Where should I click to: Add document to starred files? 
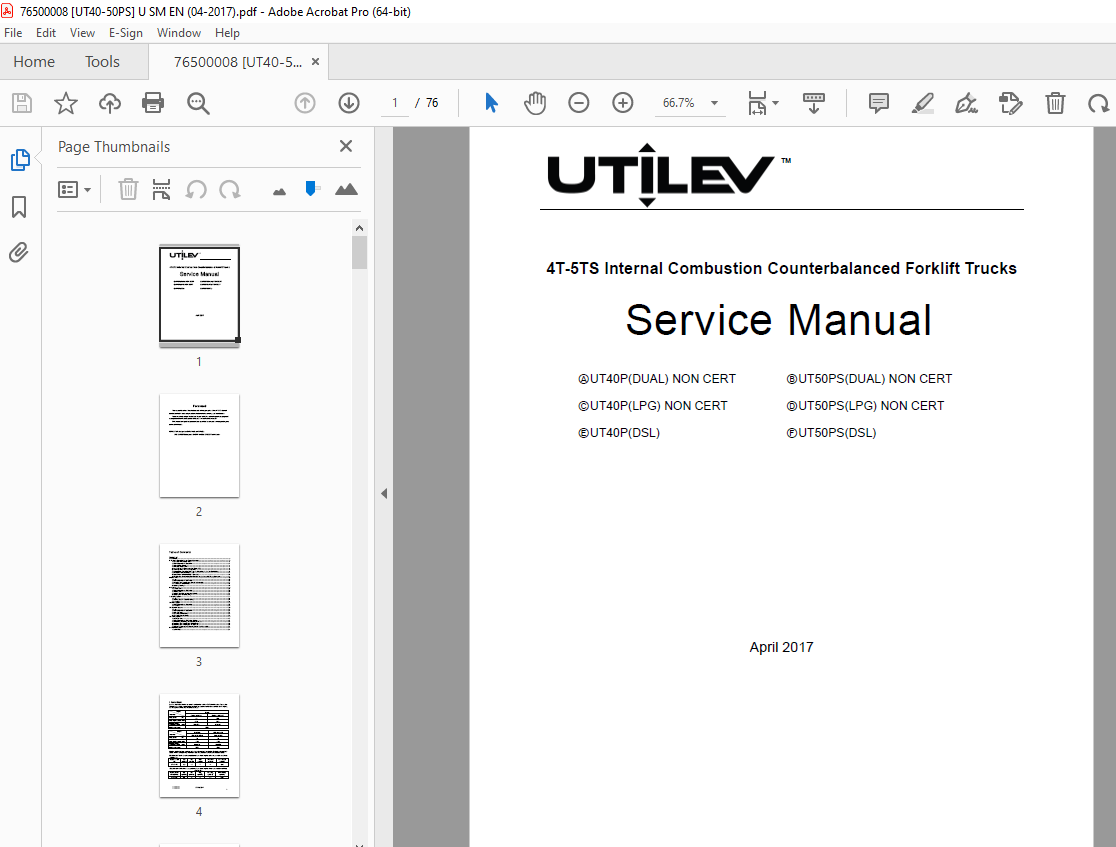[x=65, y=103]
